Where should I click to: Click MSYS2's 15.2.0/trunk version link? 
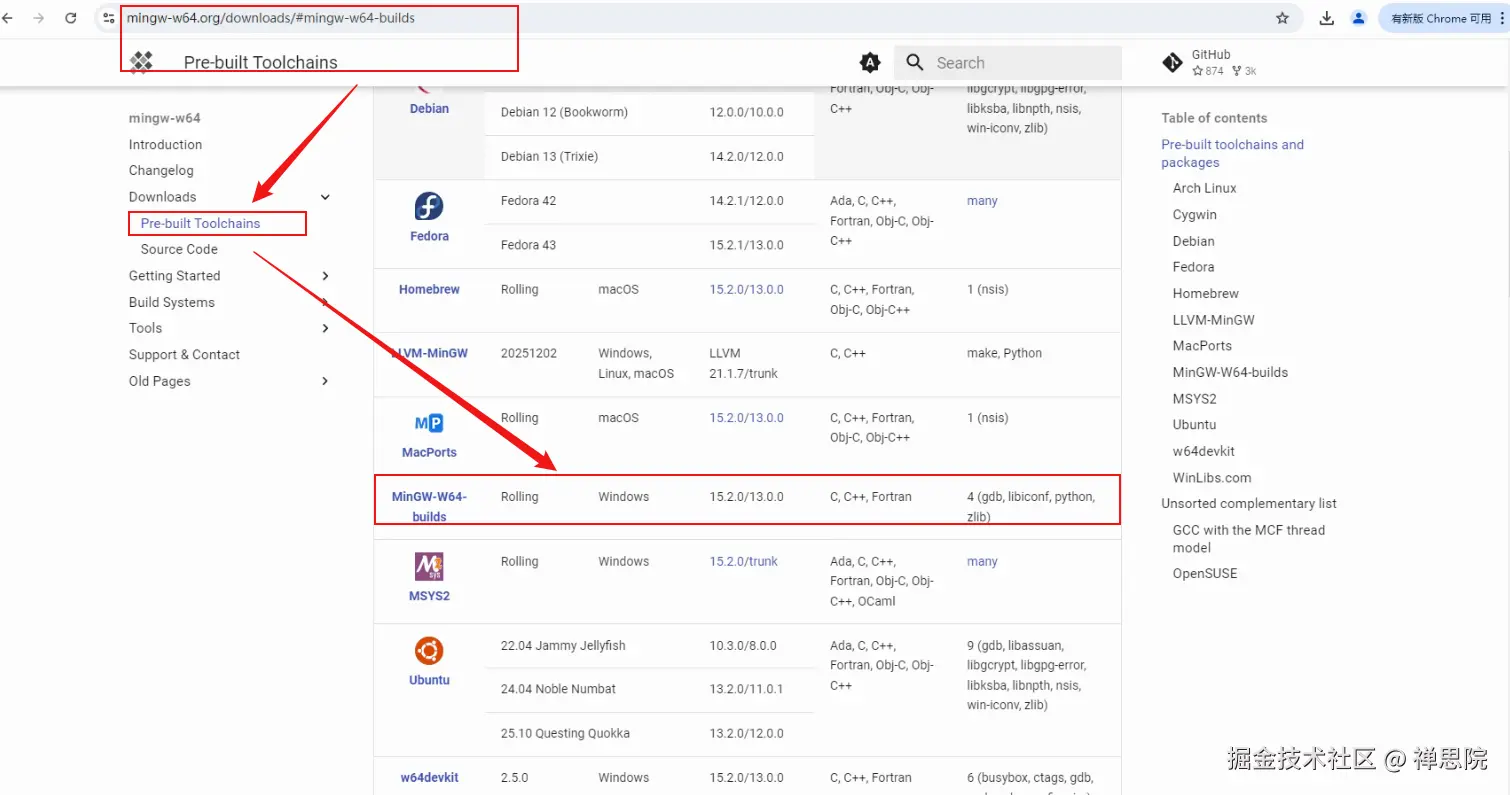tap(743, 561)
